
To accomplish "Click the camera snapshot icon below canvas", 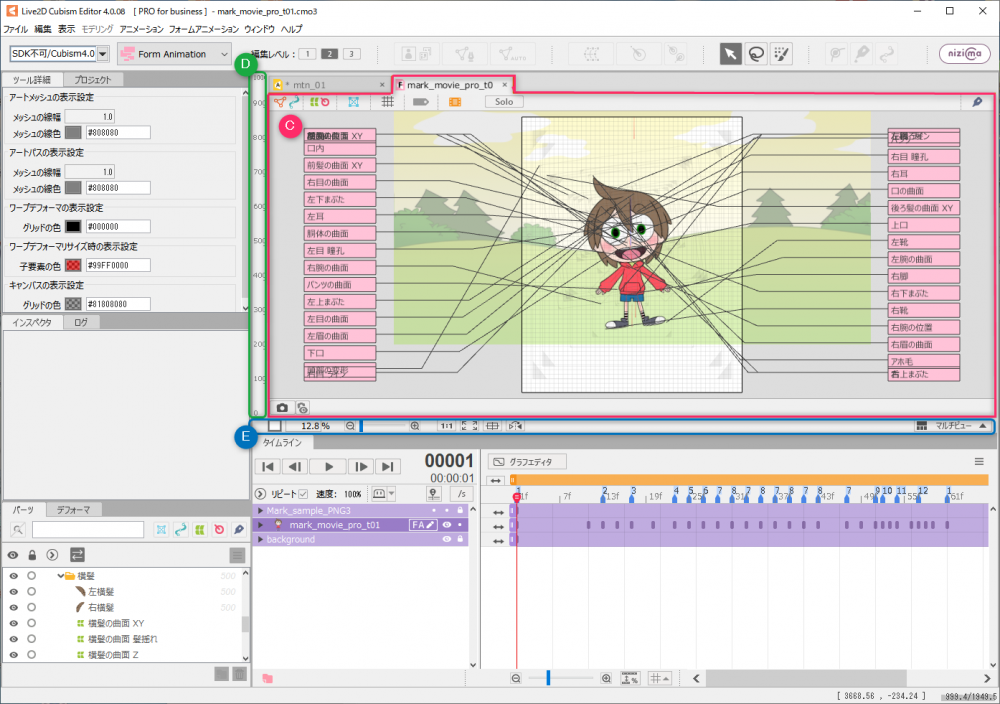I will pyautogui.click(x=283, y=407).
